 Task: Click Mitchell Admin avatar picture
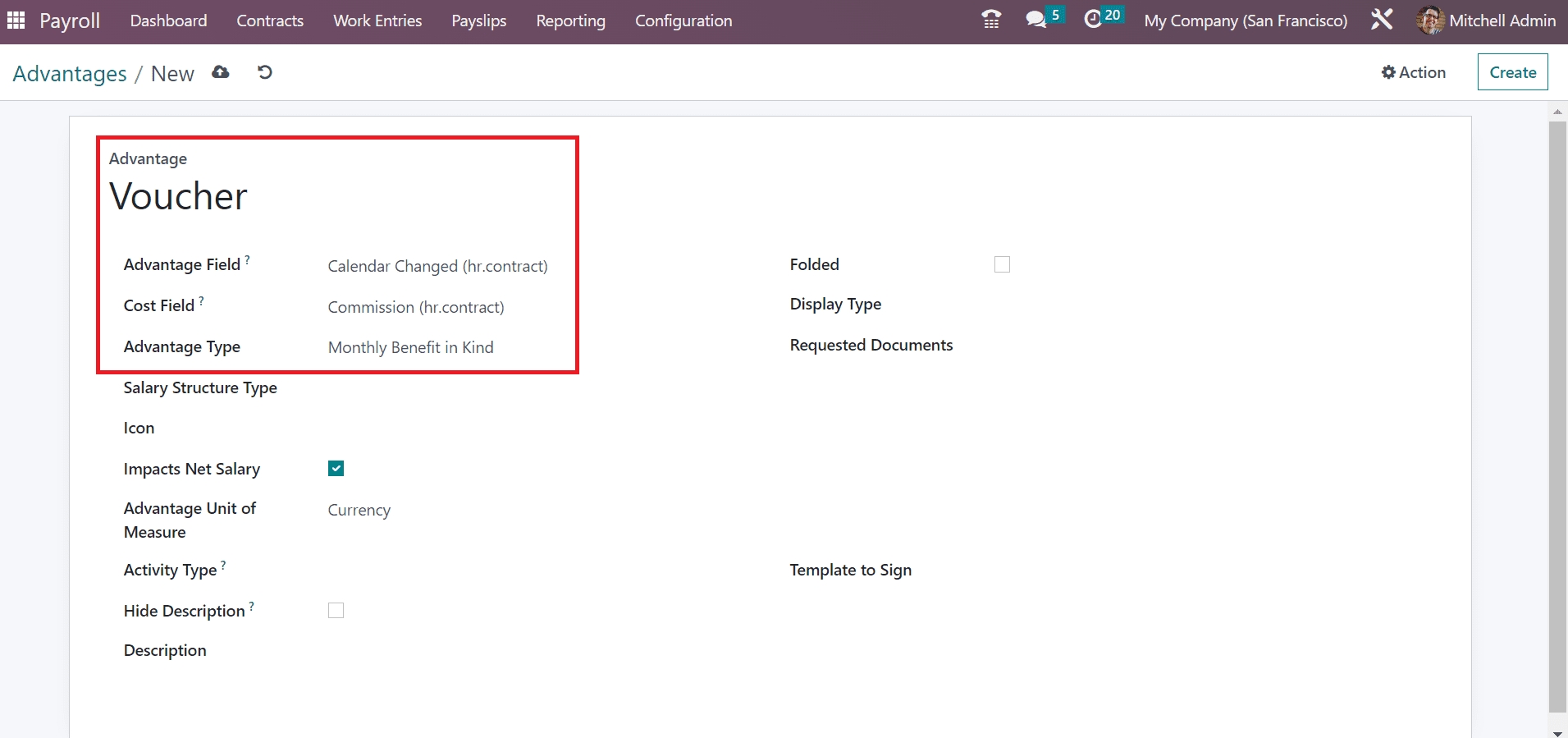[x=1430, y=21]
